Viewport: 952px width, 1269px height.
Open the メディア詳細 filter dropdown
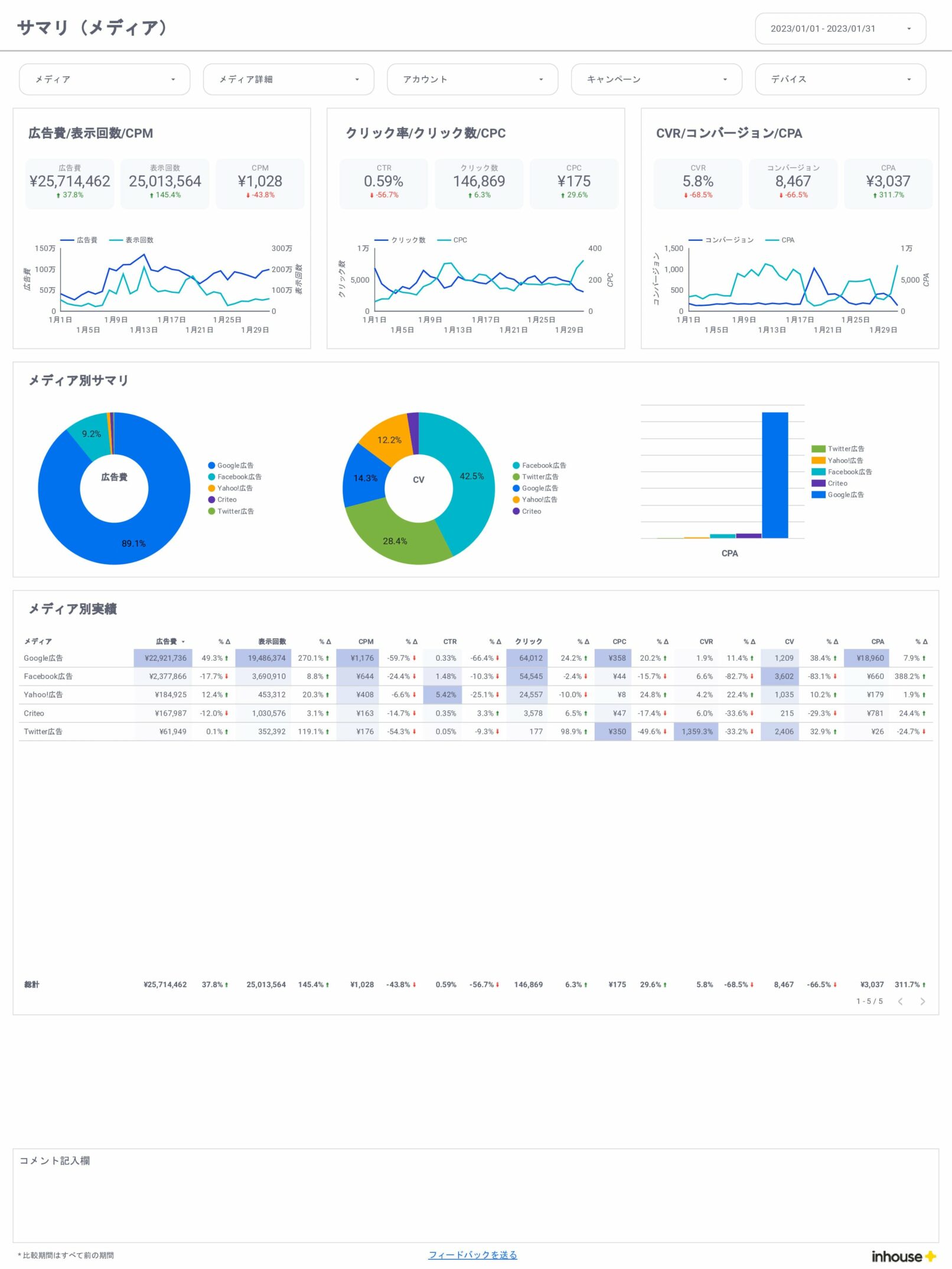point(288,79)
